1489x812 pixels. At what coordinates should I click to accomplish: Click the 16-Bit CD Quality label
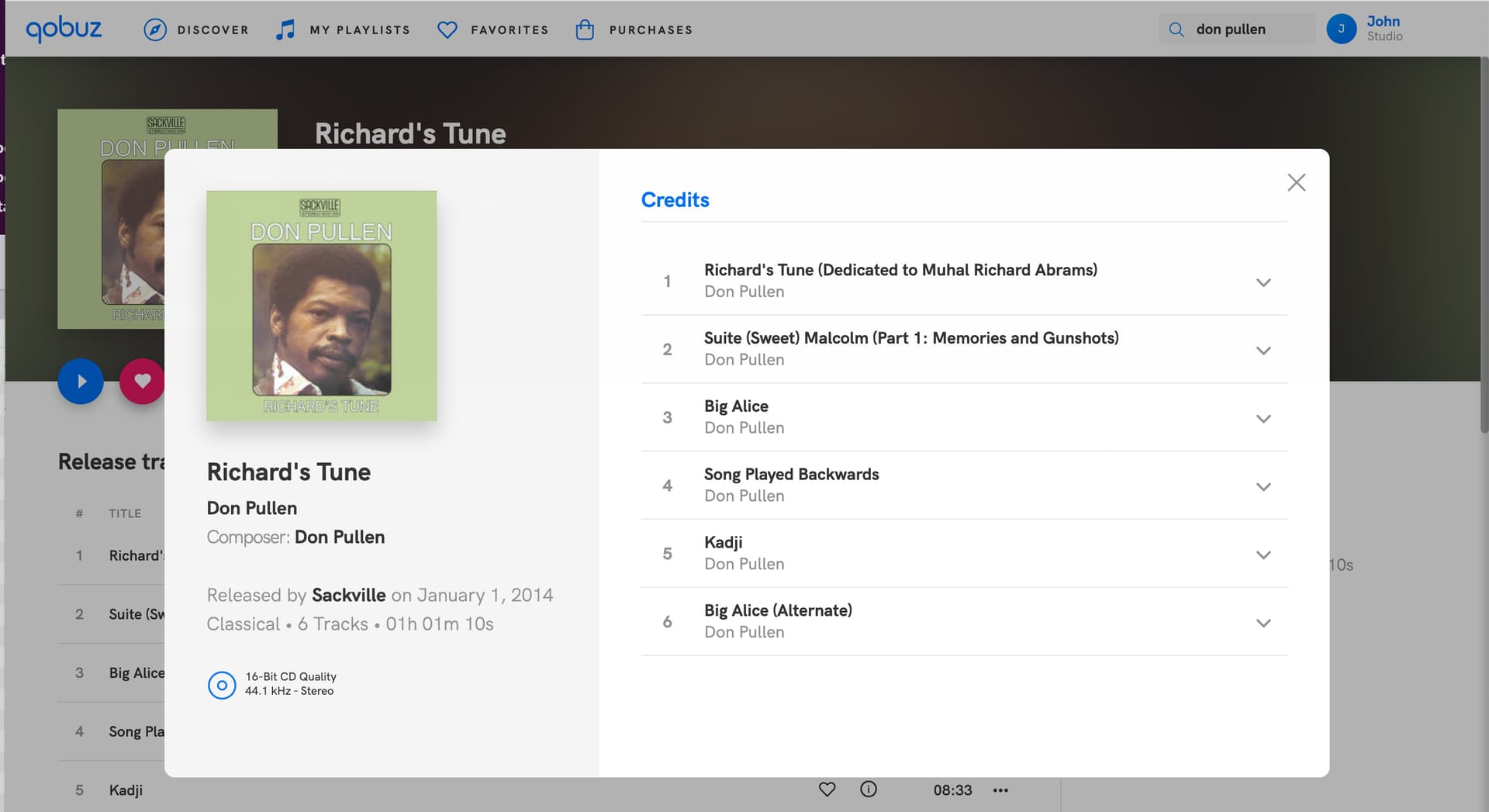291,677
